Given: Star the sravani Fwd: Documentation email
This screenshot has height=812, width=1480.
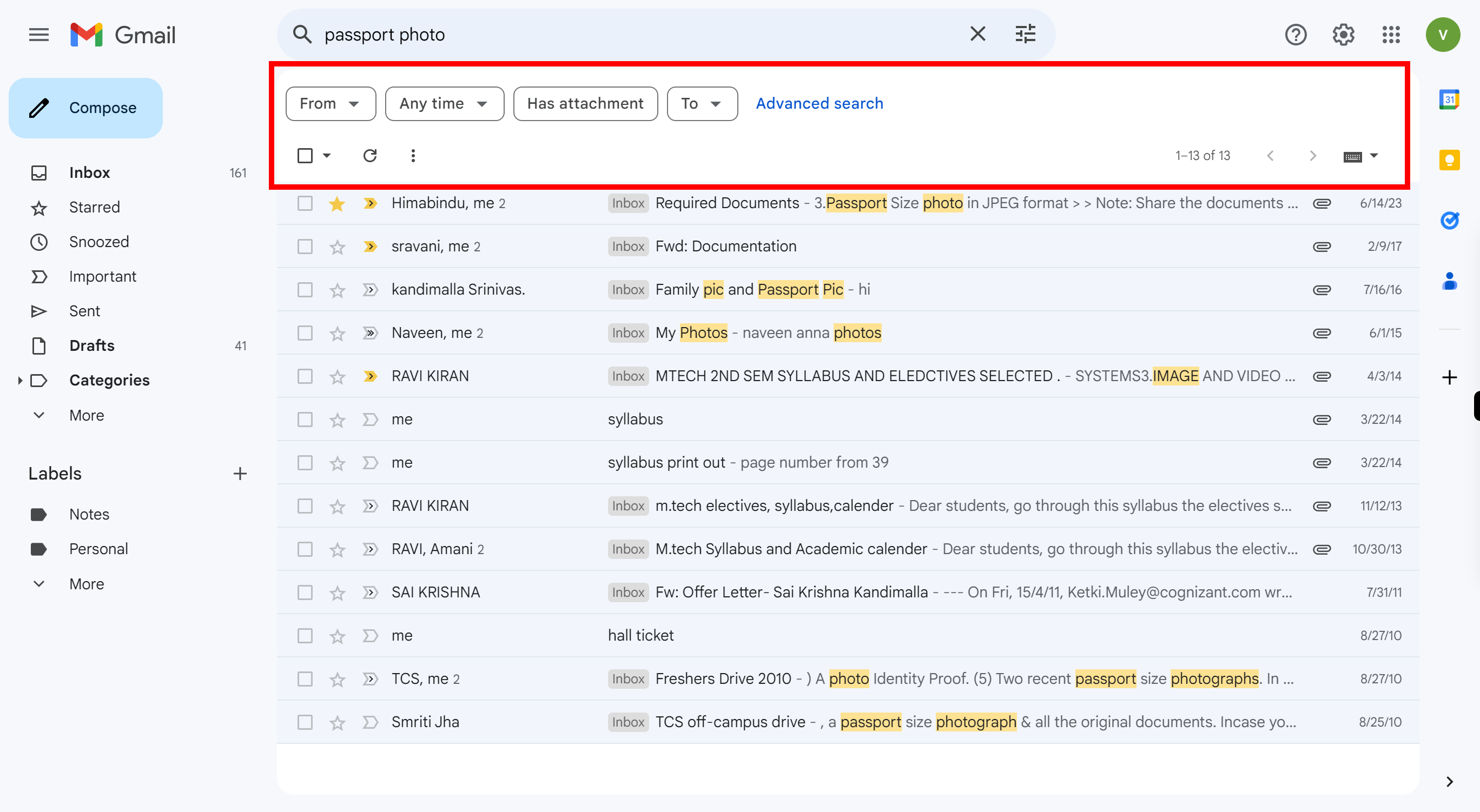Looking at the screenshot, I should (337, 247).
